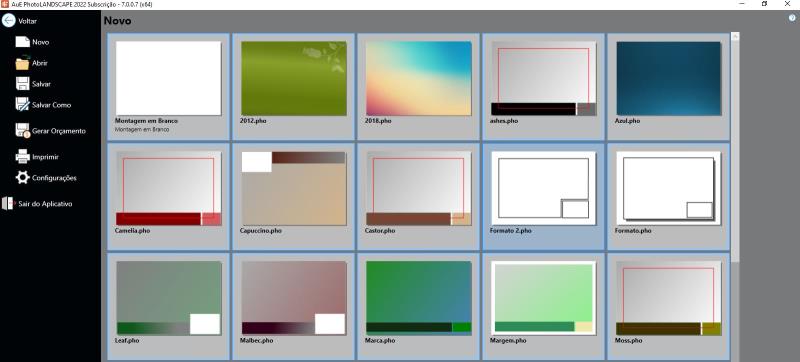
Task: Click the Sair do Aplicativo exit icon
Action: tap(9, 203)
